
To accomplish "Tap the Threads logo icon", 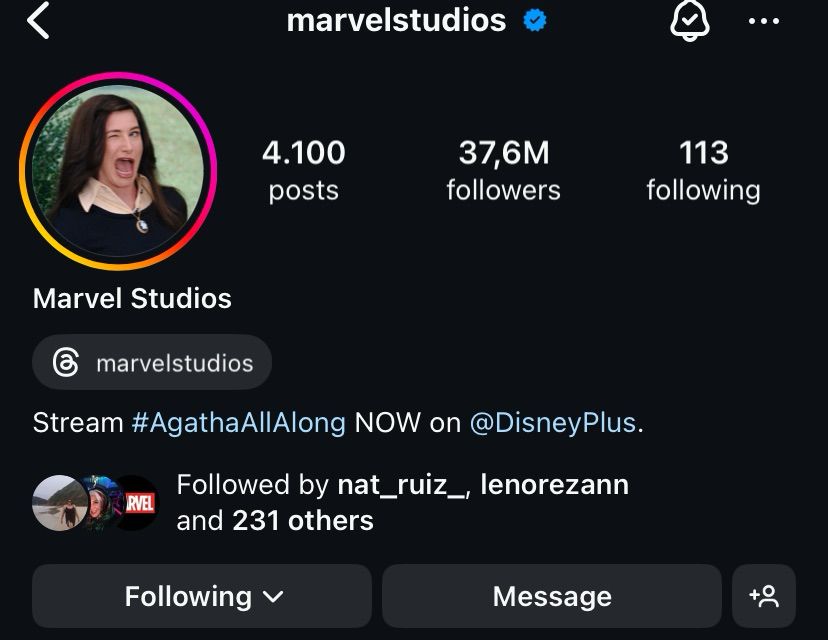I will tap(66, 363).
